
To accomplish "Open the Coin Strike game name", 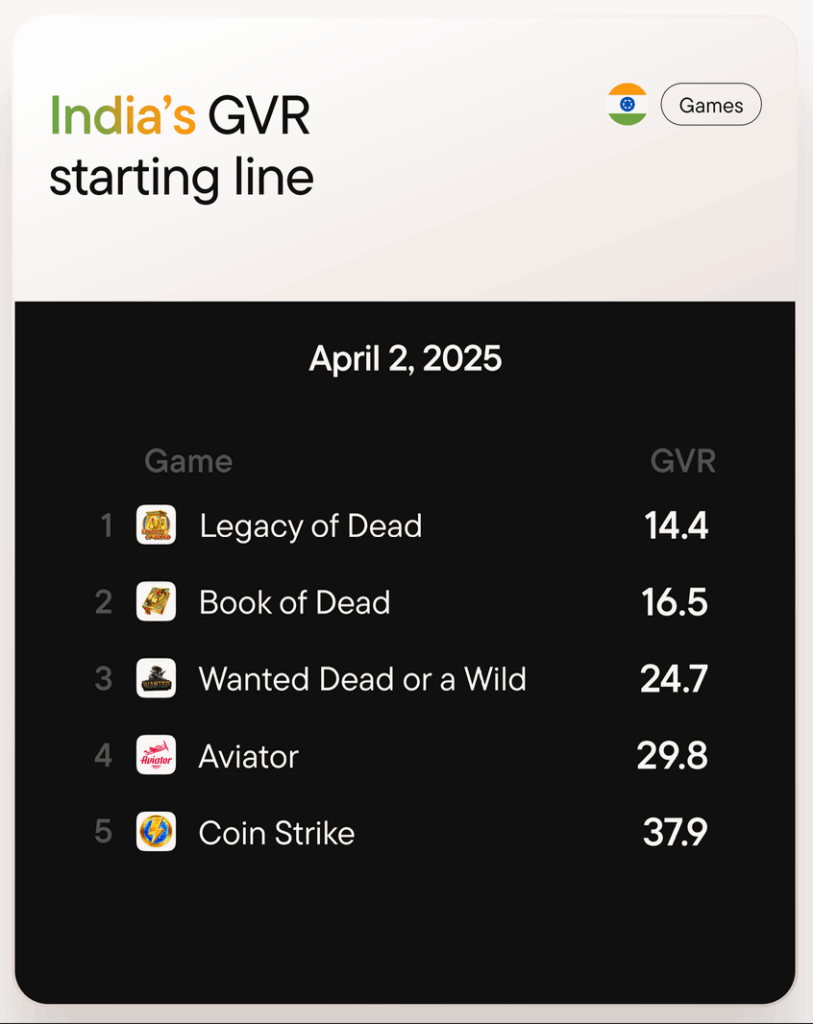I will 276,833.
